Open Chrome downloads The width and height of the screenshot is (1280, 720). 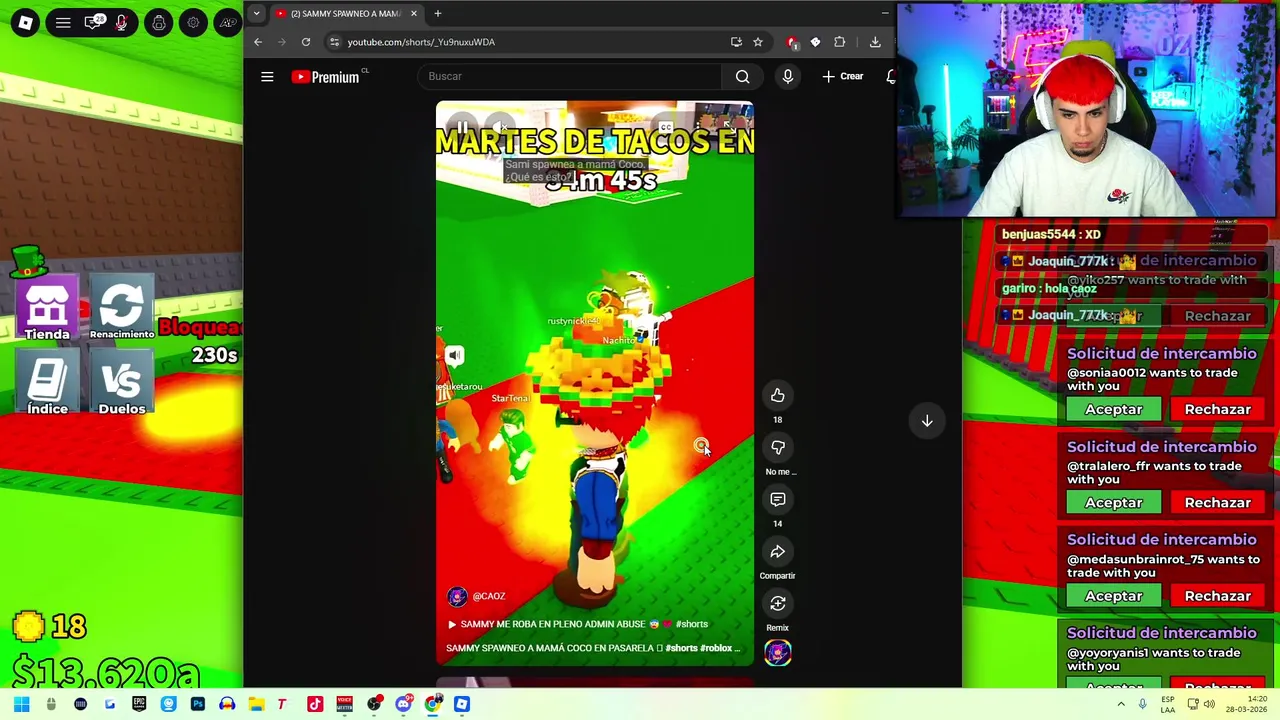875,42
